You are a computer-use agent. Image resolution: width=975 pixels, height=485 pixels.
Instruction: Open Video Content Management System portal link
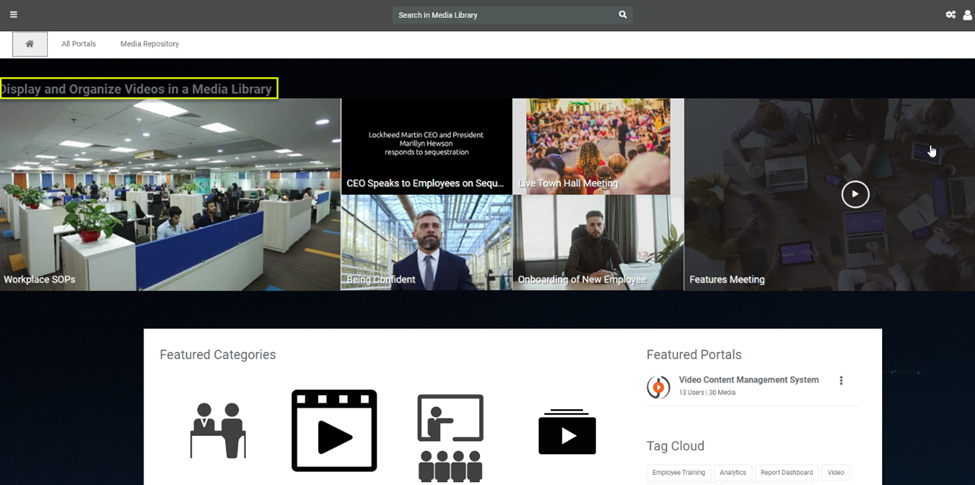click(748, 380)
